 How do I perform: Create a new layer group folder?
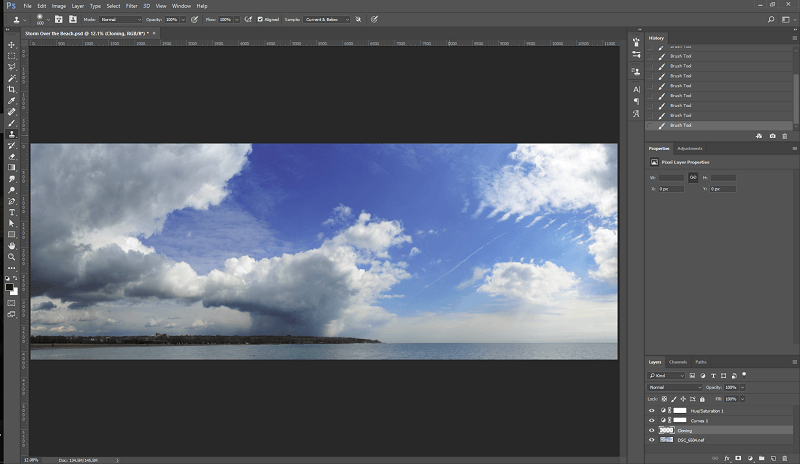(x=762, y=458)
